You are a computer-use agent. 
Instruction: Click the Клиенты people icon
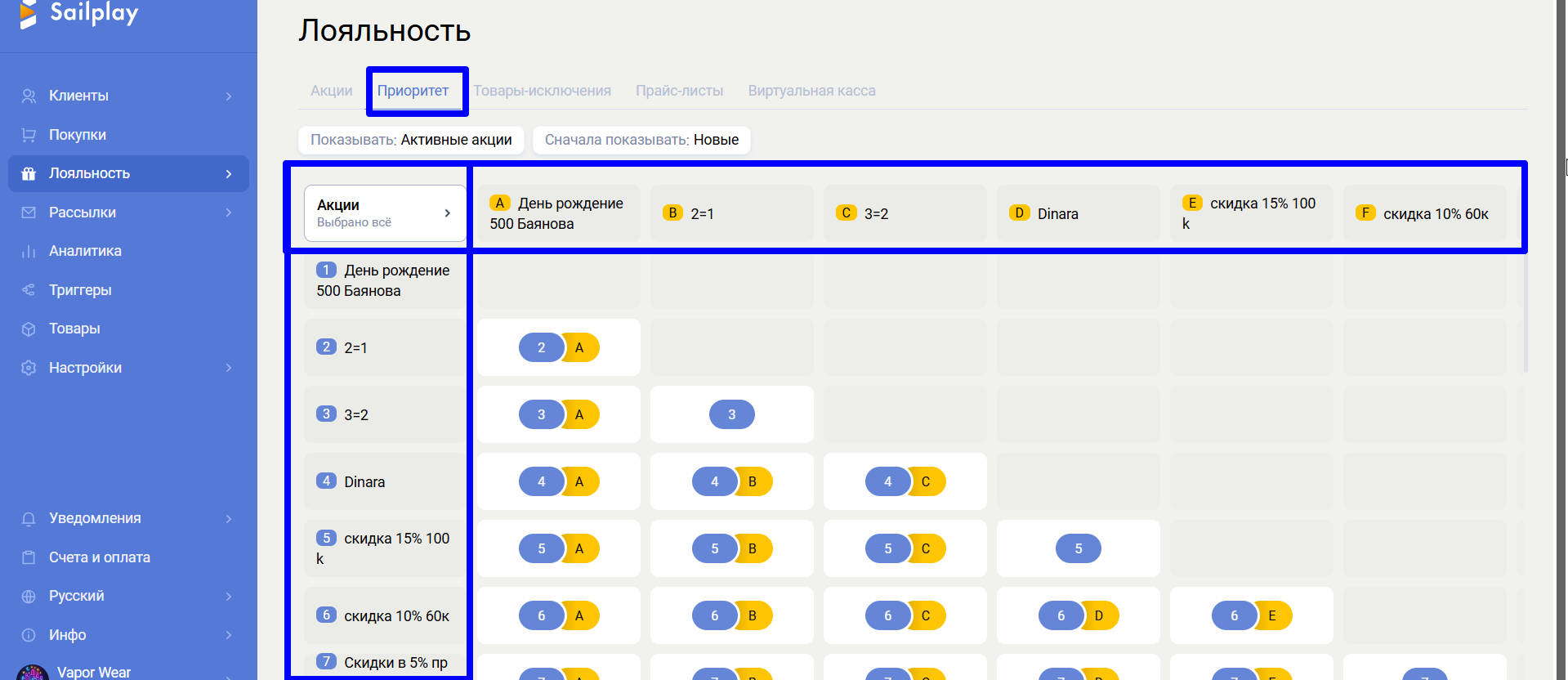29,96
